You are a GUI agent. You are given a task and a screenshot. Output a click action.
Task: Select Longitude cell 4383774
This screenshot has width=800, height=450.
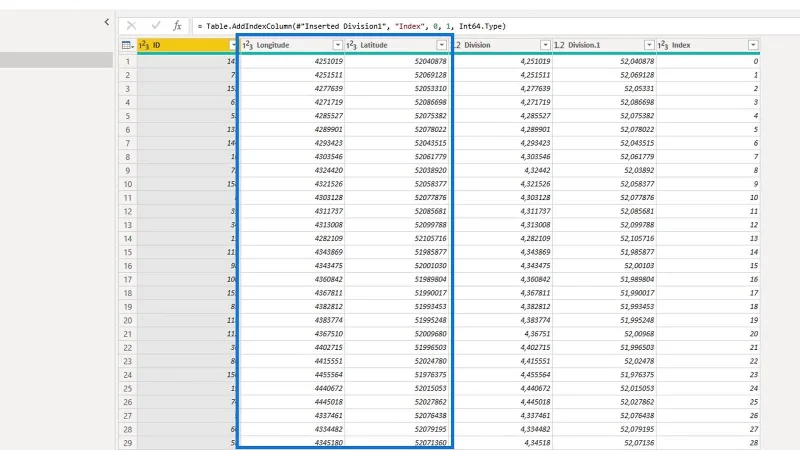pyautogui.click(x=292, y=320)
